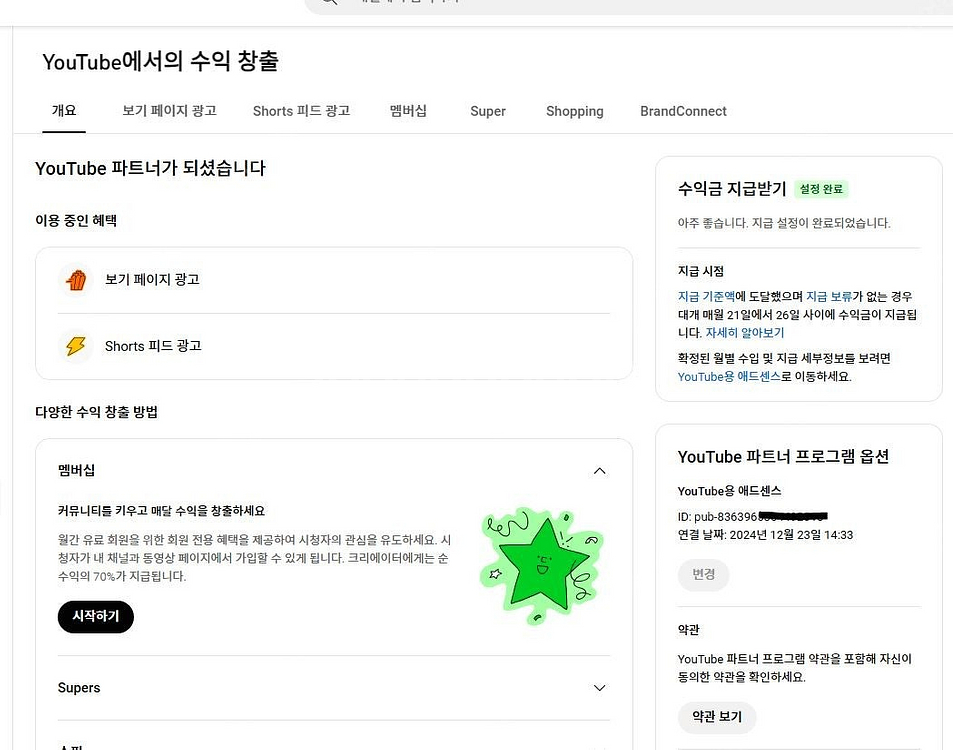The image size is (953, 750).
Task: Click the ID pub-836396 text
Action: [x=752, y=517]
